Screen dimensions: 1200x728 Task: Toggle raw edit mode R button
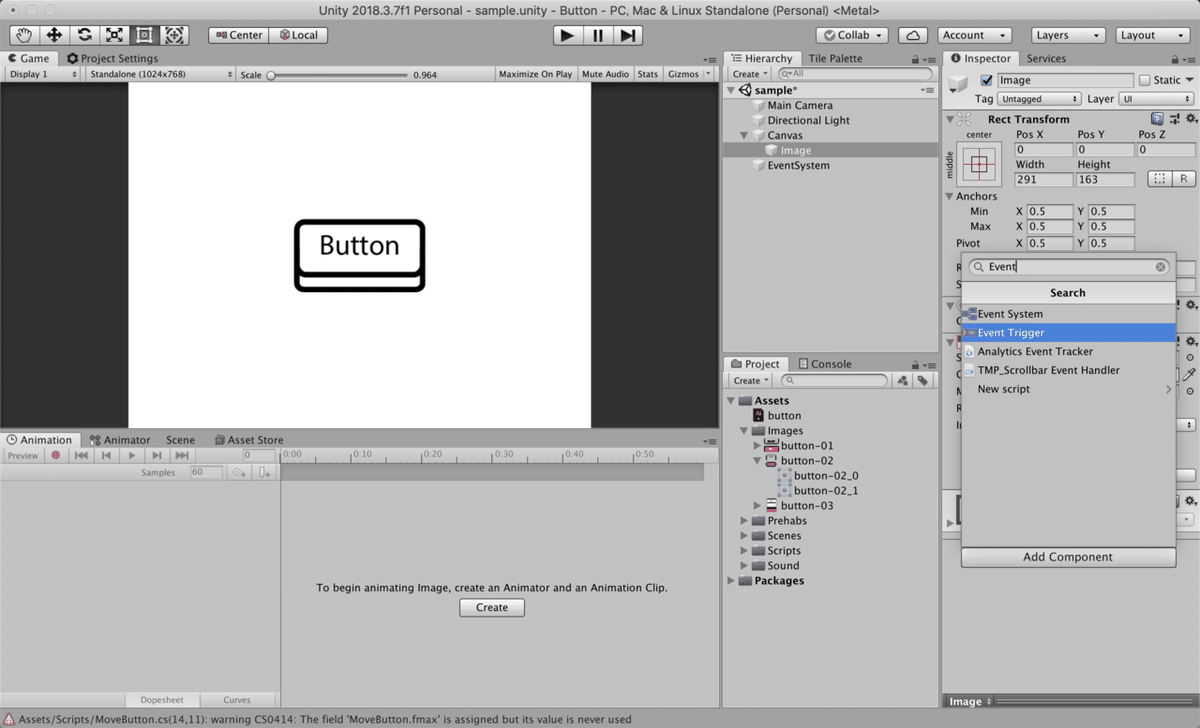click(1184, 179)
